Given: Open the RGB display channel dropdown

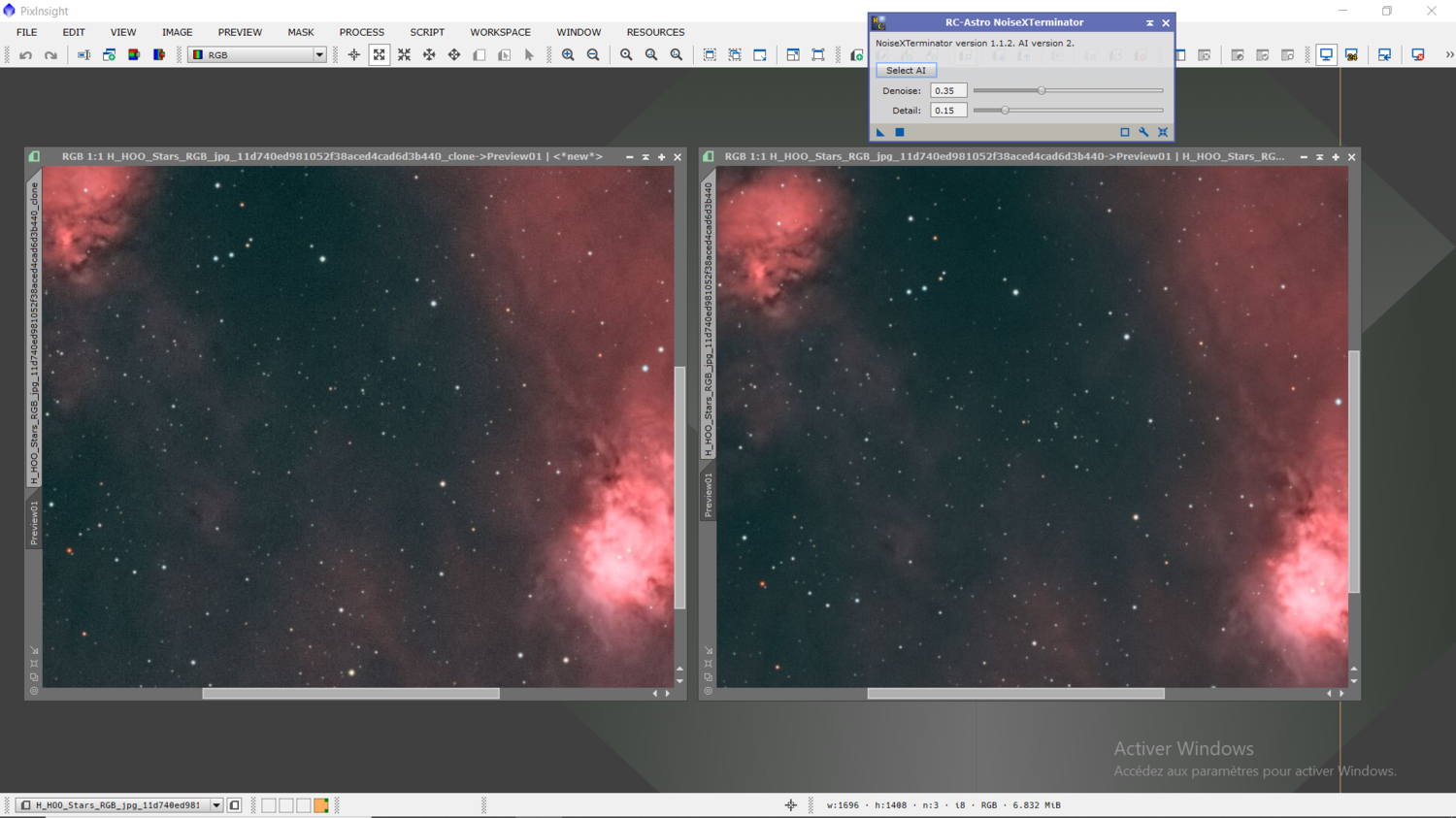Looking at the screenshot, I should [257, 55].
